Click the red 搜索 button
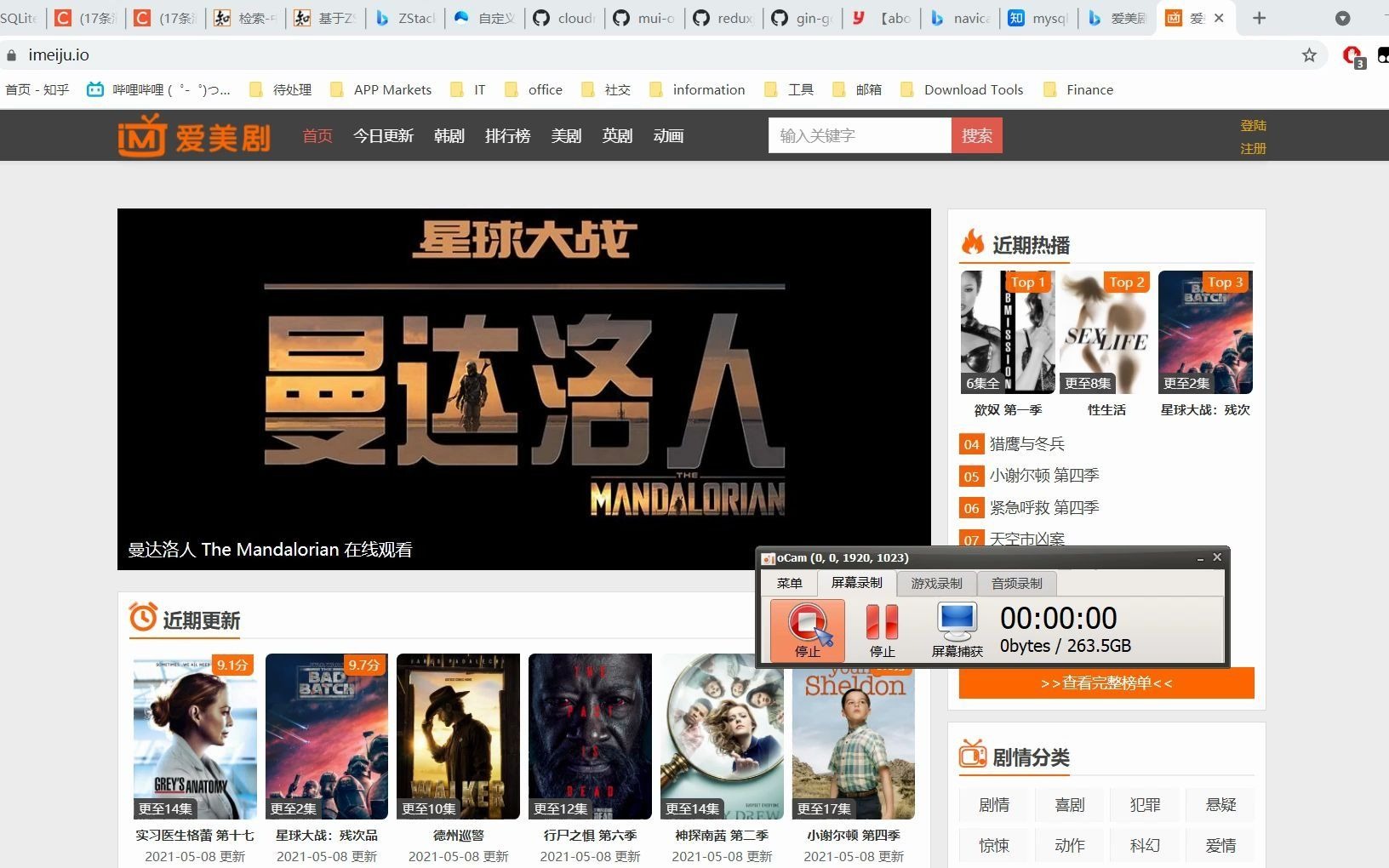This screenshot has height=868, width=1389. click(977, 135)
